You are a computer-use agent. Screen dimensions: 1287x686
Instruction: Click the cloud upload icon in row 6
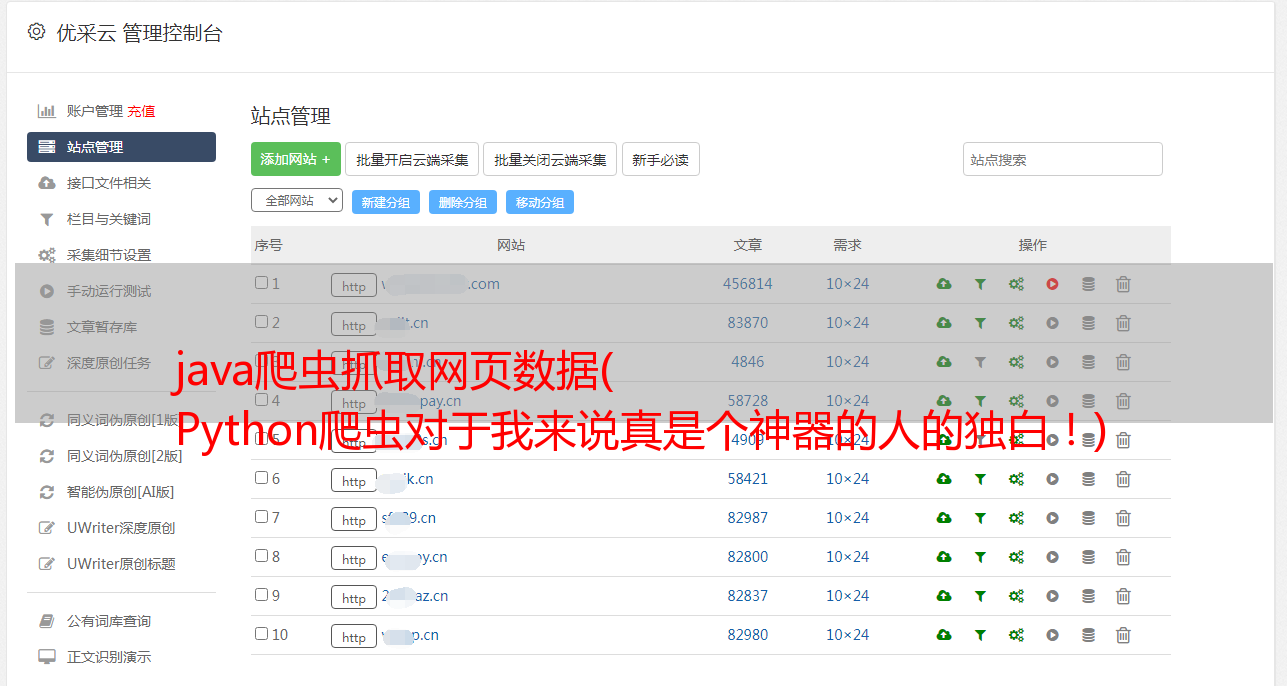tap(944, 479)
